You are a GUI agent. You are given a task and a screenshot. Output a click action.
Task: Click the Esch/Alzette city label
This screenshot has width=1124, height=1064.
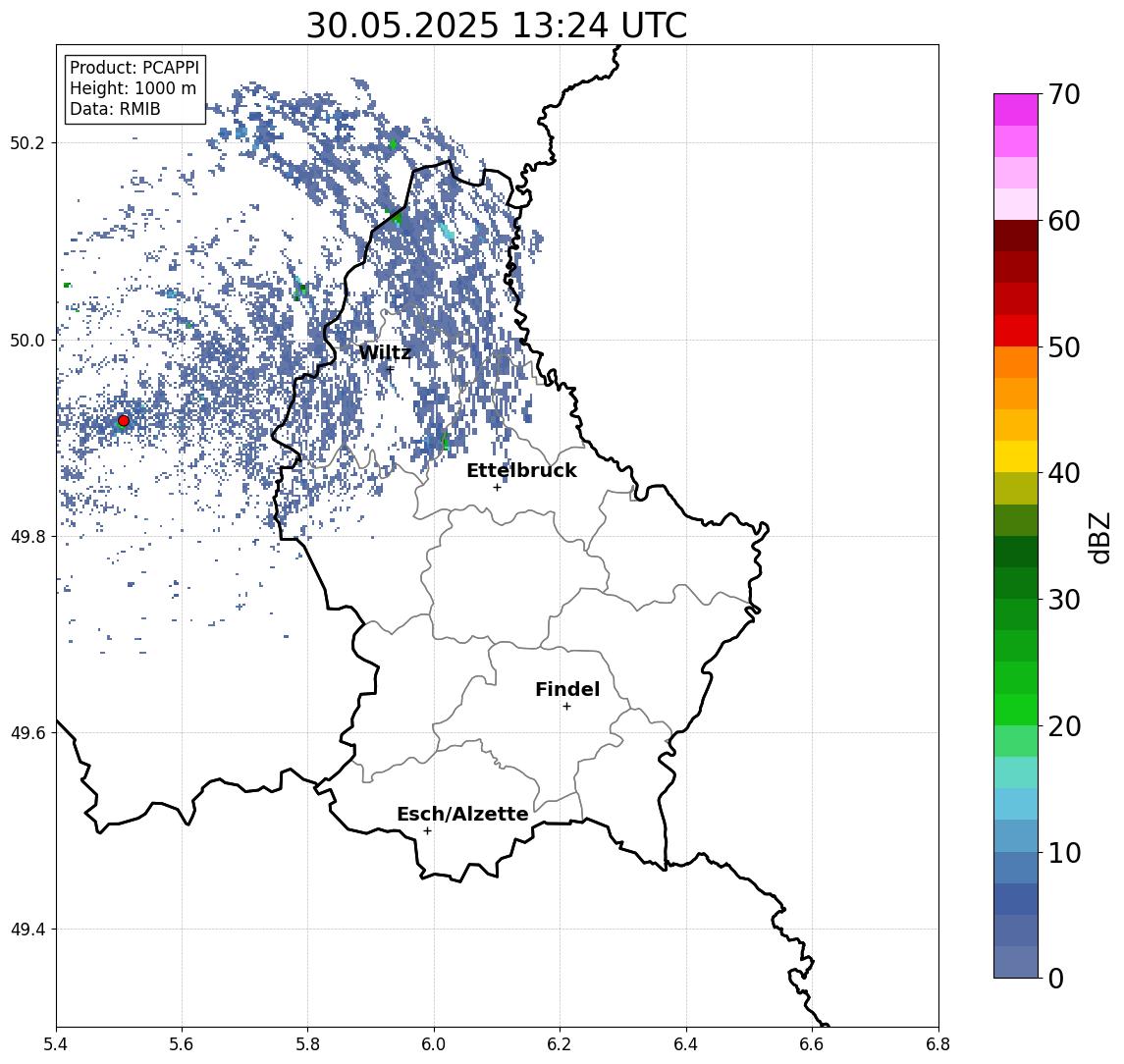[x=462, y=814]
